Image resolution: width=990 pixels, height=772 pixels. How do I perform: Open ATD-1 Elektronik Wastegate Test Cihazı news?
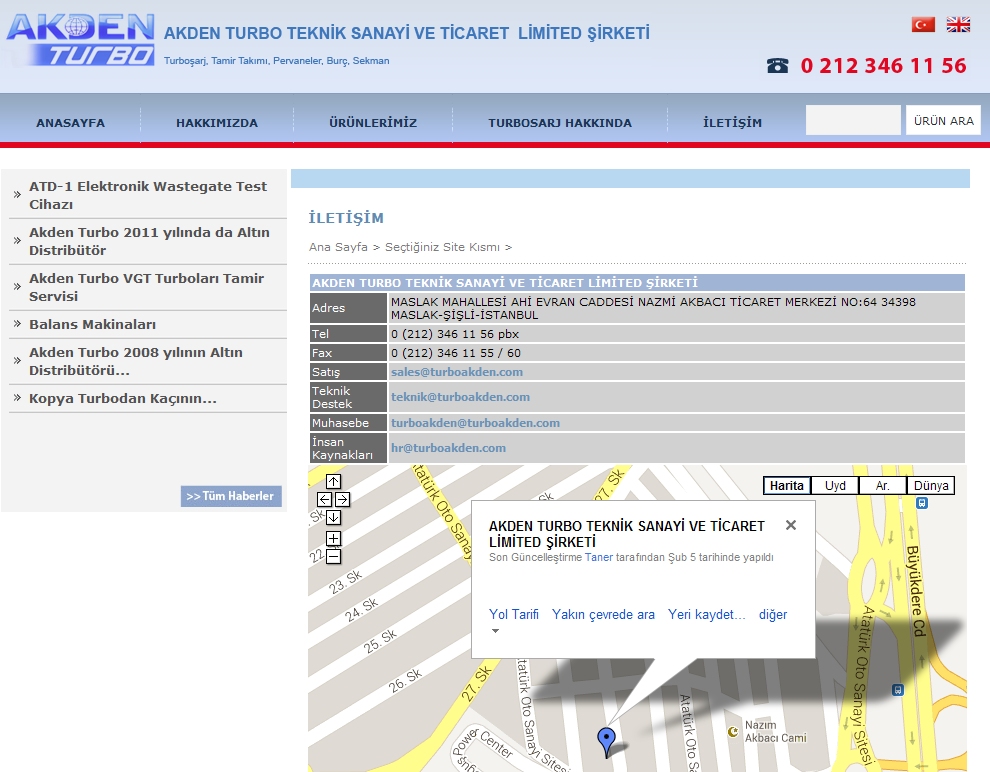coord(148,195)
